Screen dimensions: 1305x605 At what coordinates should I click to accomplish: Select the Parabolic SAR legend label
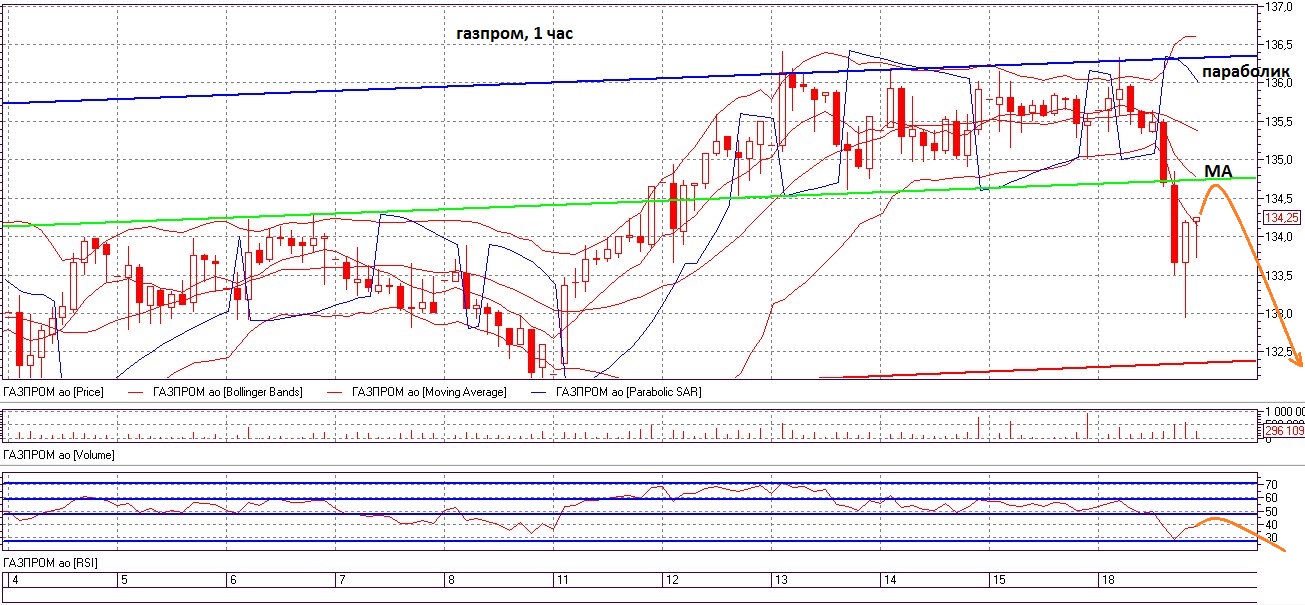[x=628, y=392]
